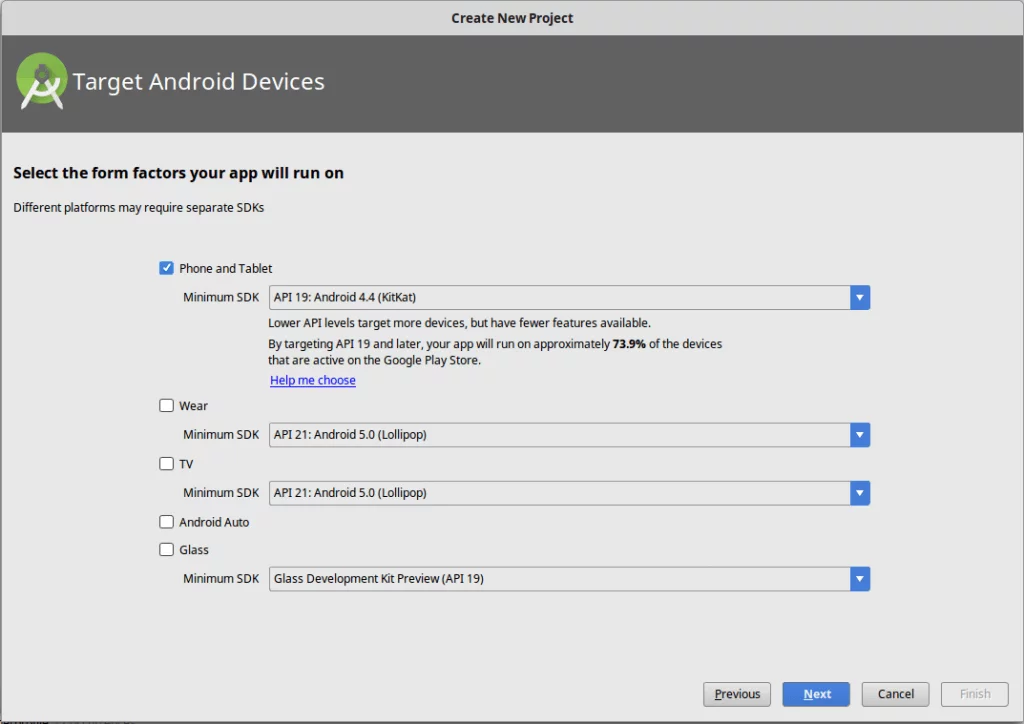Cancel the new project wizard

click(894, 693)
